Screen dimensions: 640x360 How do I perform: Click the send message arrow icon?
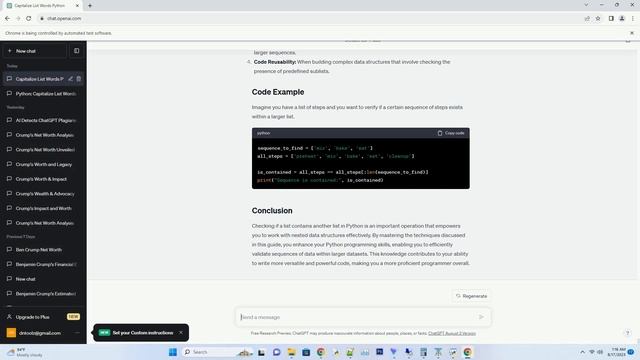pos(481,317)
